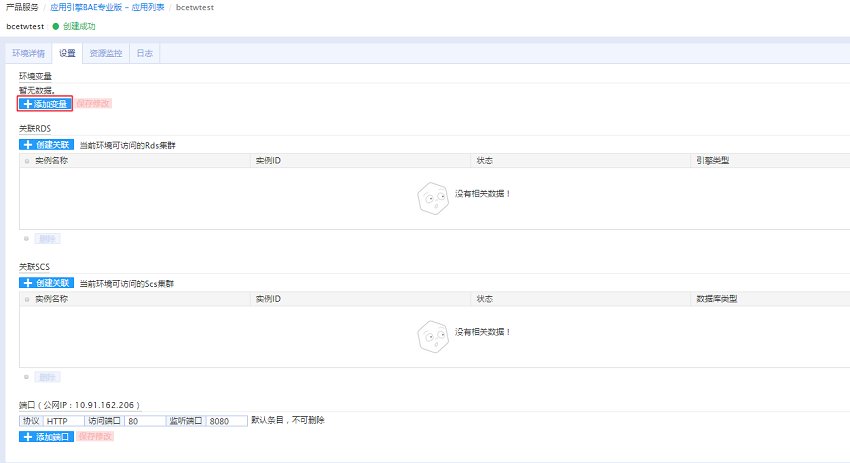This screenshot has width=850, height=463.
Task: Click empty-data face icon in RDS table
Action: pyautogui.click(x=433, y=198)
